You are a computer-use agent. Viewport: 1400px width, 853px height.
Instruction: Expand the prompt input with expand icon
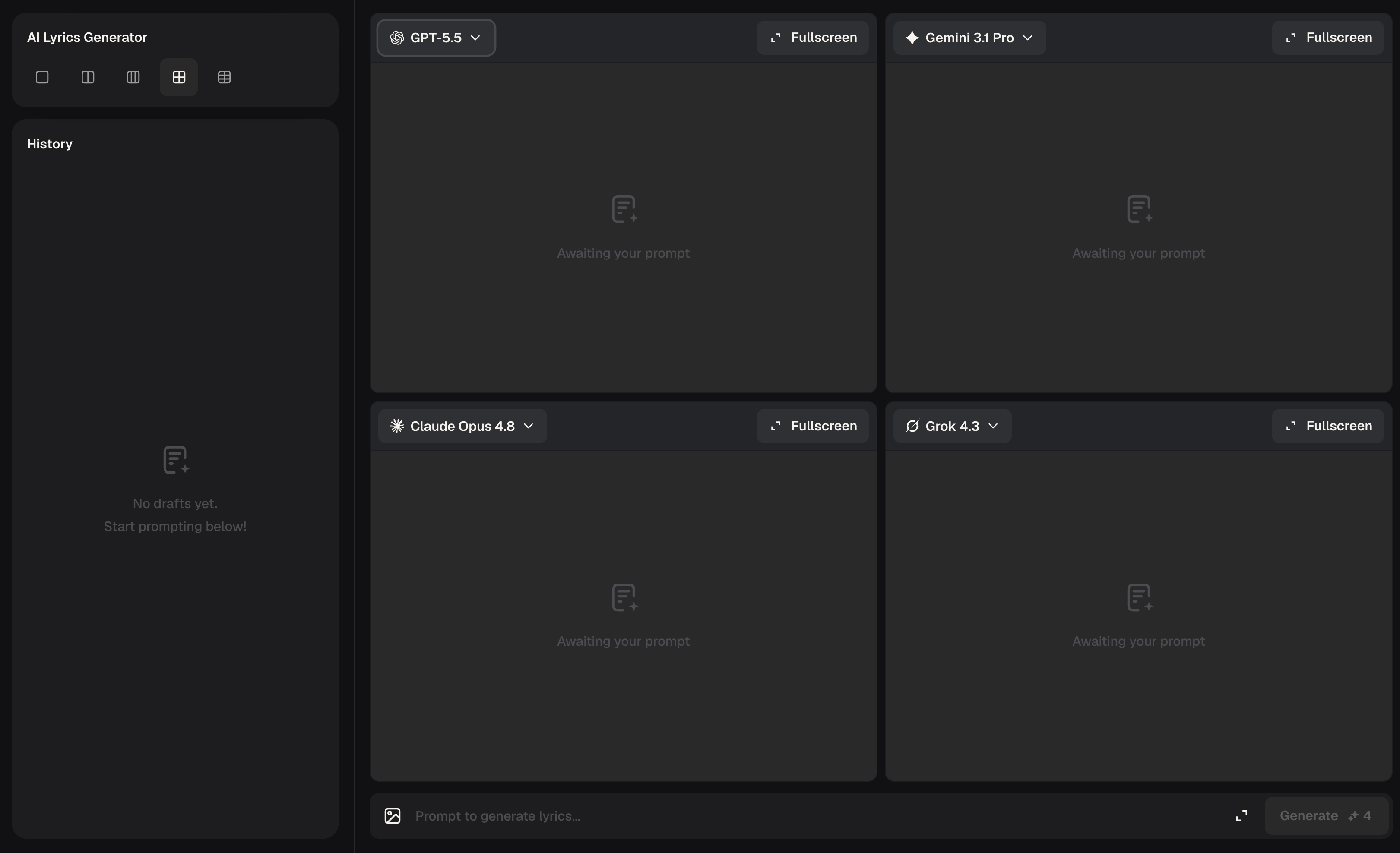pyautogui.click(x=1242, y=815)
